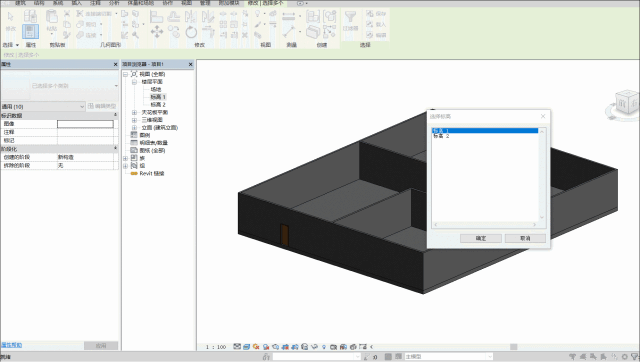This screenshot has width=640, height=362.
Task: Toggle the Properties palette button
Action: click(x=31, y=31)
